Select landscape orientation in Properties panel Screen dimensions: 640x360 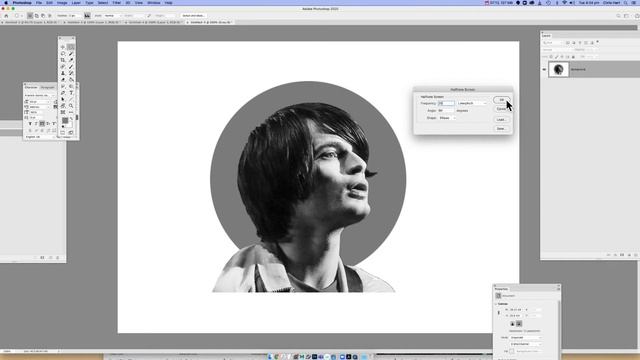[519, 324]
